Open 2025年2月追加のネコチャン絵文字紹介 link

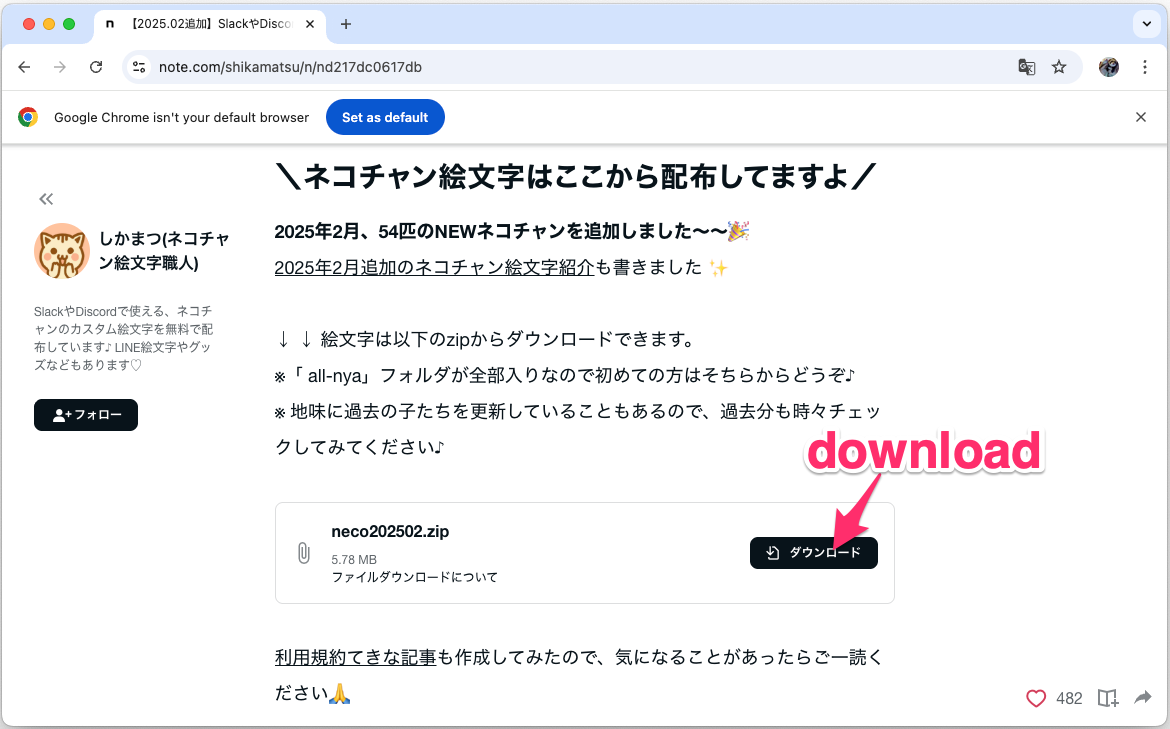(434, 268)
